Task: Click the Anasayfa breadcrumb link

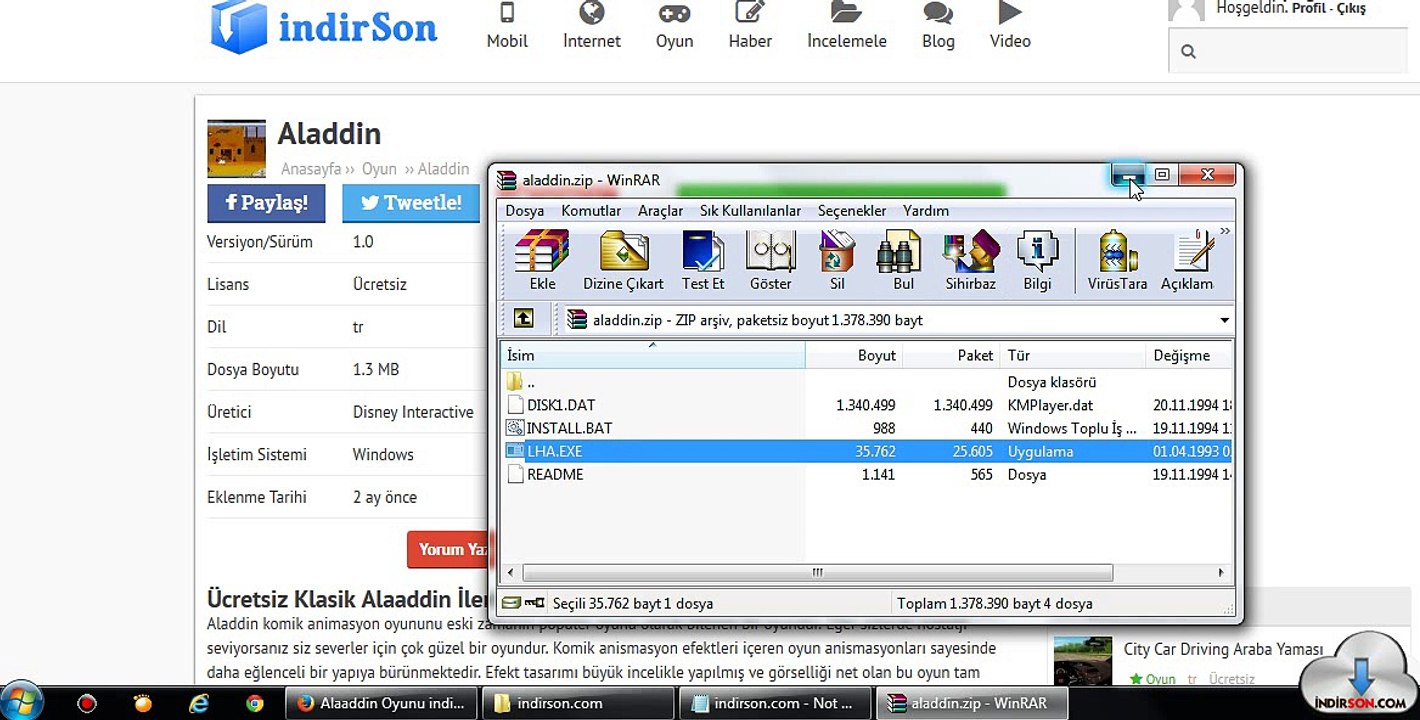Action: pyautogui.click(x=311, y=169)
